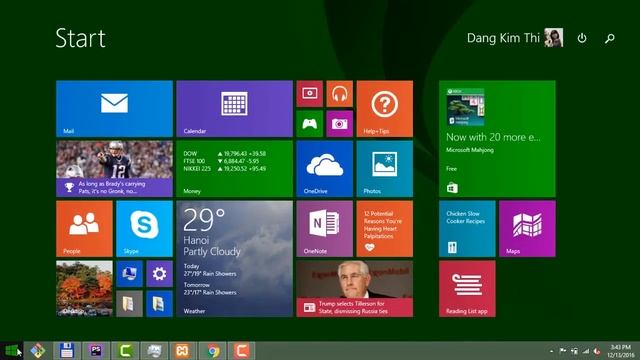Image resolution: width=640 pixels, height=360 pixels.
Task: Open the Xbox Games controller tile
Action: point(309,124)
